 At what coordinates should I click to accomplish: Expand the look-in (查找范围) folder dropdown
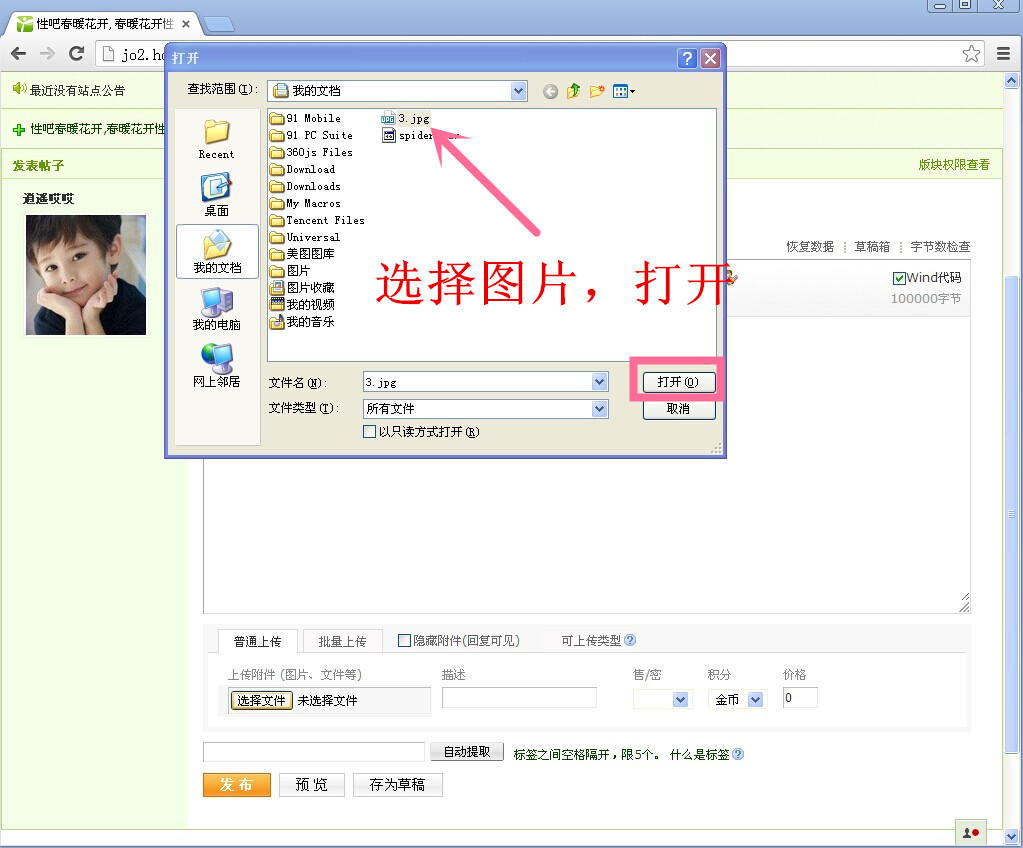pos(518,91)
